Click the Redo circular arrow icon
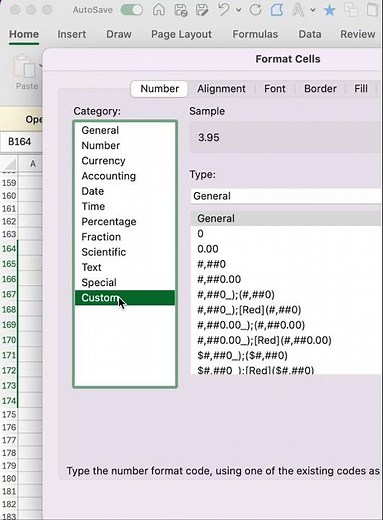The image size is (383, 520). [255, 10]
